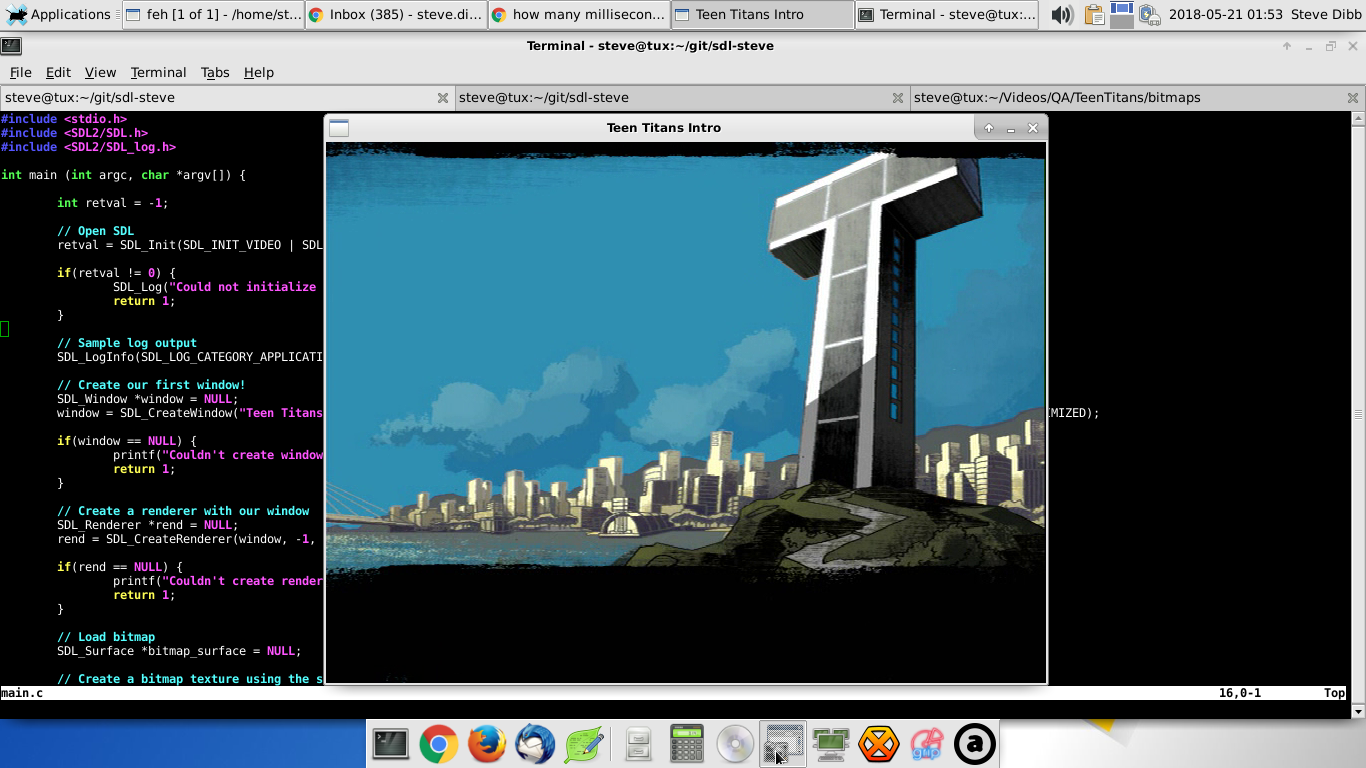Switch to 'how many millisecon...' Chrome window
Image resolution: width=1366 pixels, height=768 pixels.
(x=579, y=14)
